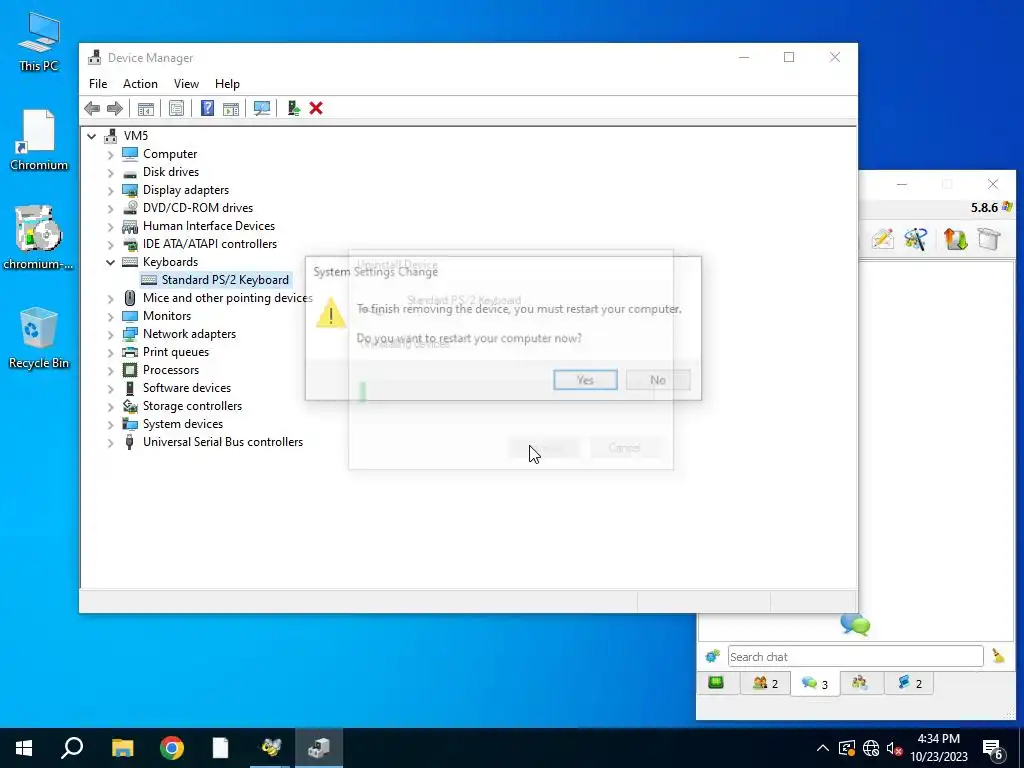Click the orange-green transfer arrows icon in chat window

955,239
